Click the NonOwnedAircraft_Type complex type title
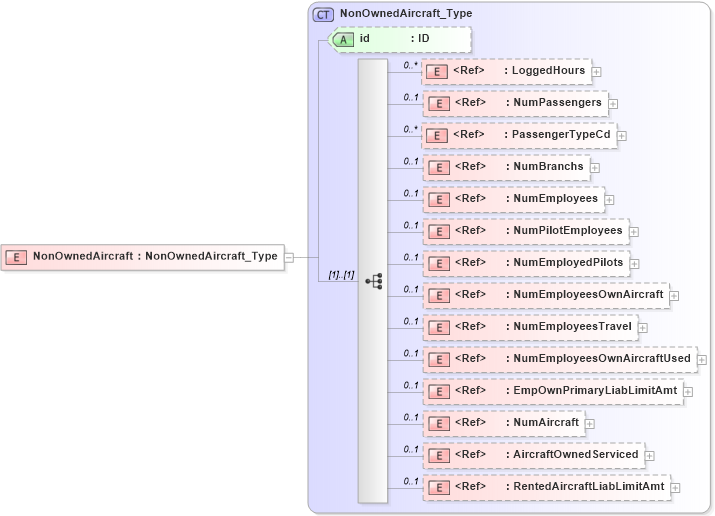 coord(406,14)
